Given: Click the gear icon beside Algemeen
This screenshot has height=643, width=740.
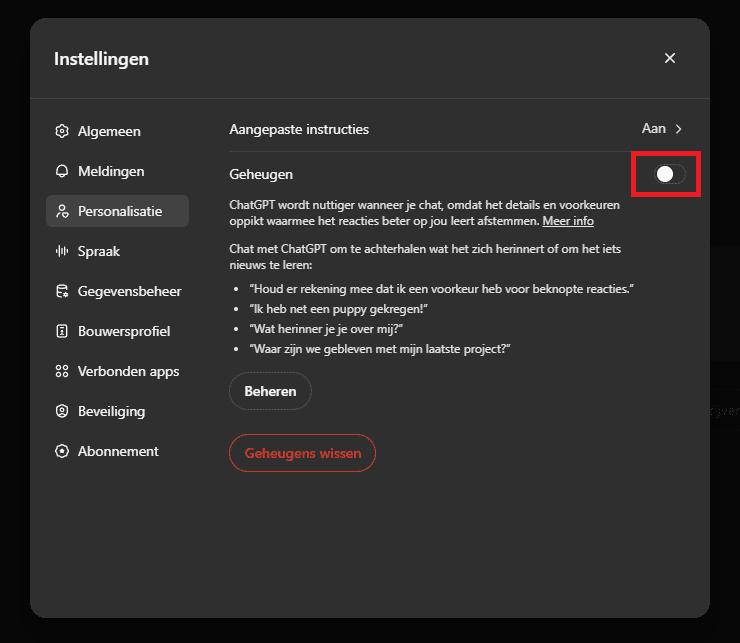Looking at the screenshot, I should click(62, 131).
